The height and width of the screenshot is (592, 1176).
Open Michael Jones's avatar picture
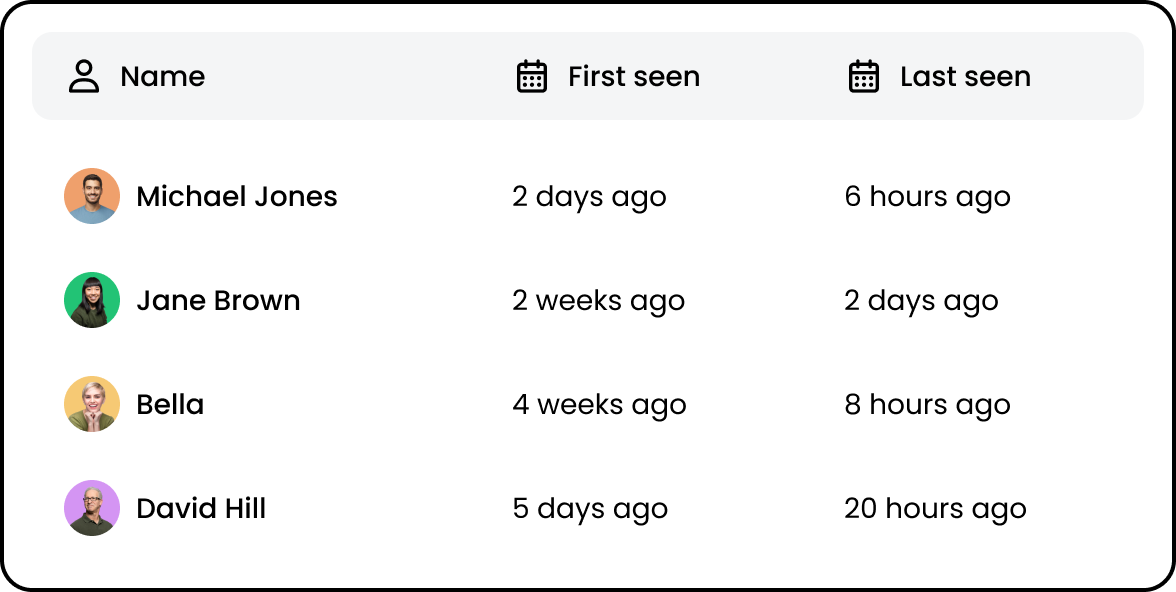tap(92, 196)
